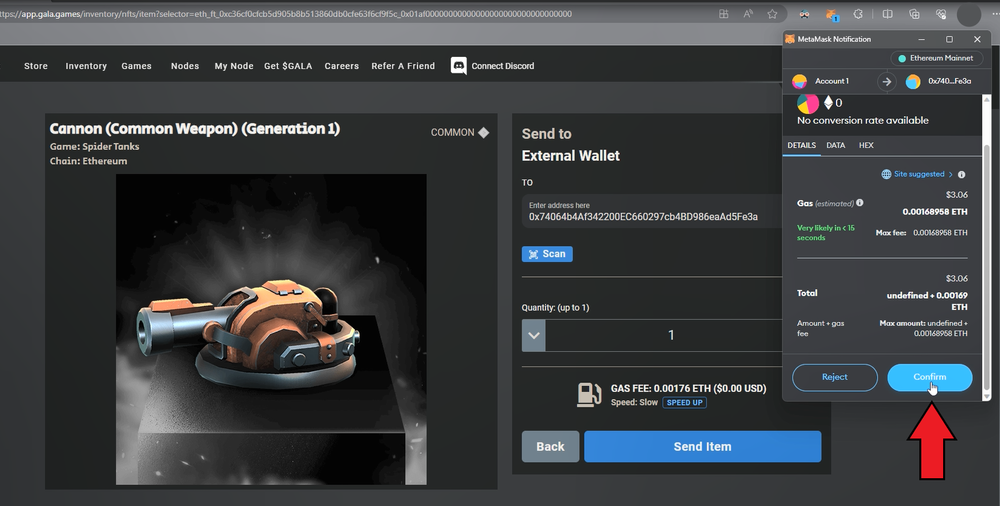Click the Discord logo icon
Viewport: 1000px width, 506px height.
coord(459,66)
